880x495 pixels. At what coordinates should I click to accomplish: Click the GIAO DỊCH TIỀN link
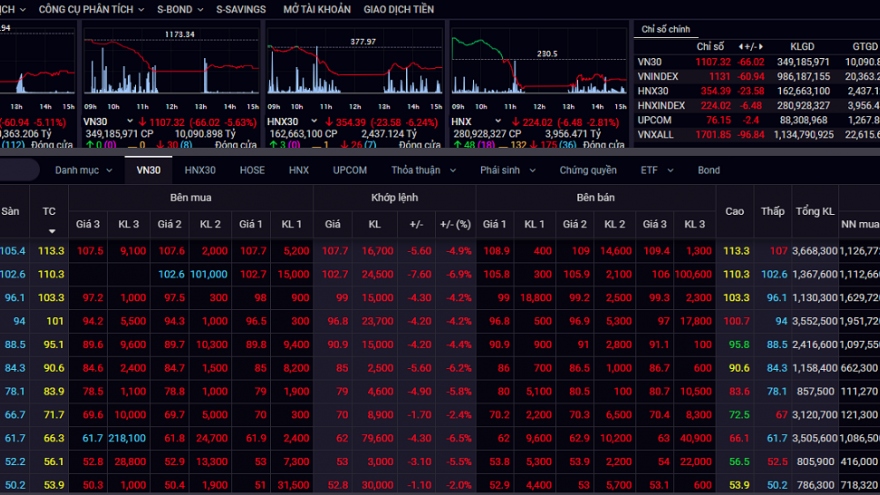click(398, 9)
